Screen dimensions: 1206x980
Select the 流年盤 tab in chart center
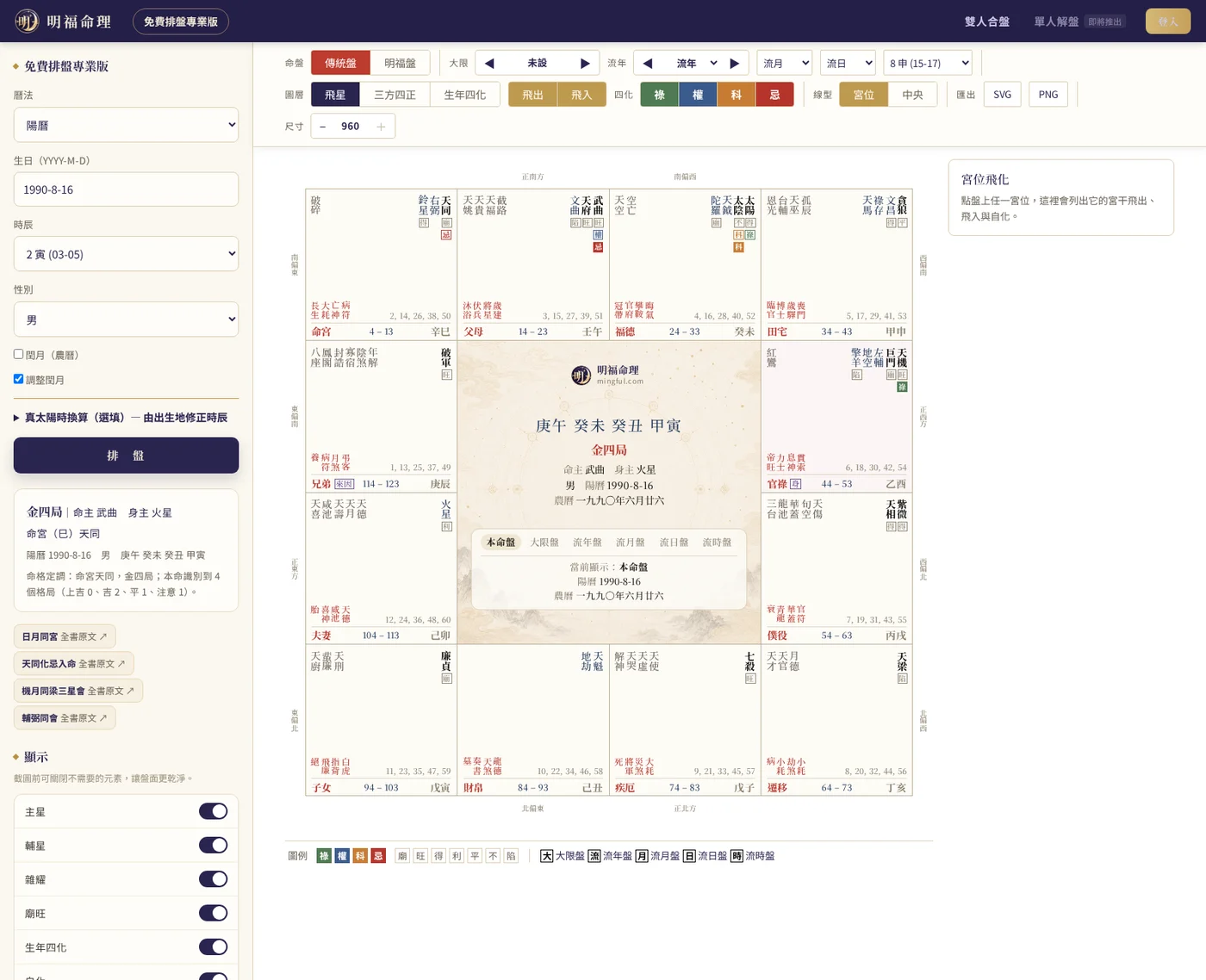click(x=587, y=543)
